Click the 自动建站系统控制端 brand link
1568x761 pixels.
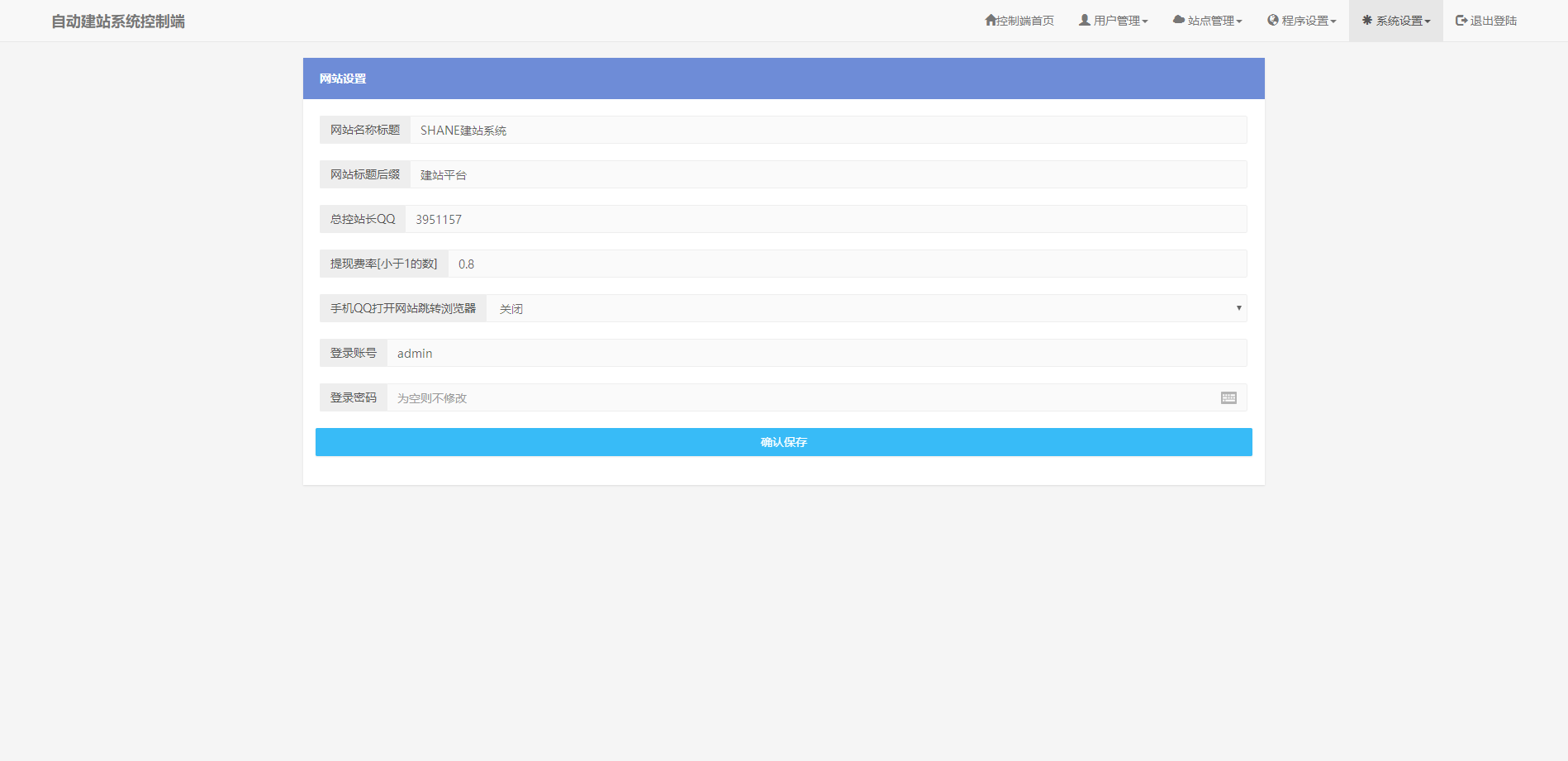pos(118,21)
